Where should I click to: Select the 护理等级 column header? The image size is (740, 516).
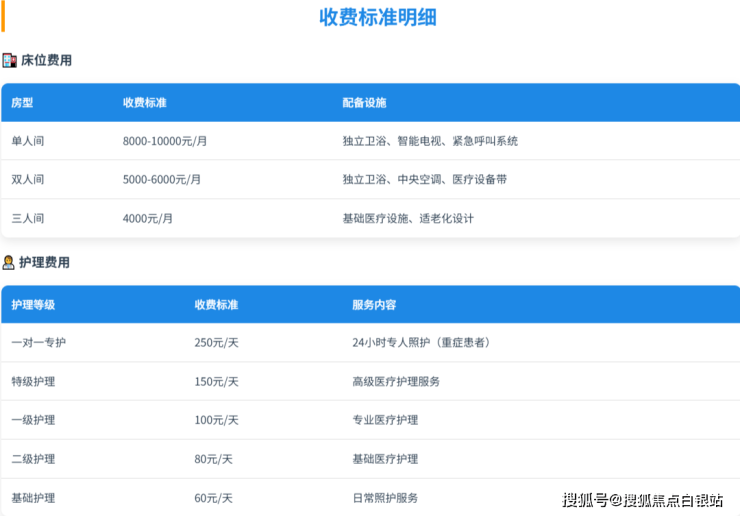[33, 305]
